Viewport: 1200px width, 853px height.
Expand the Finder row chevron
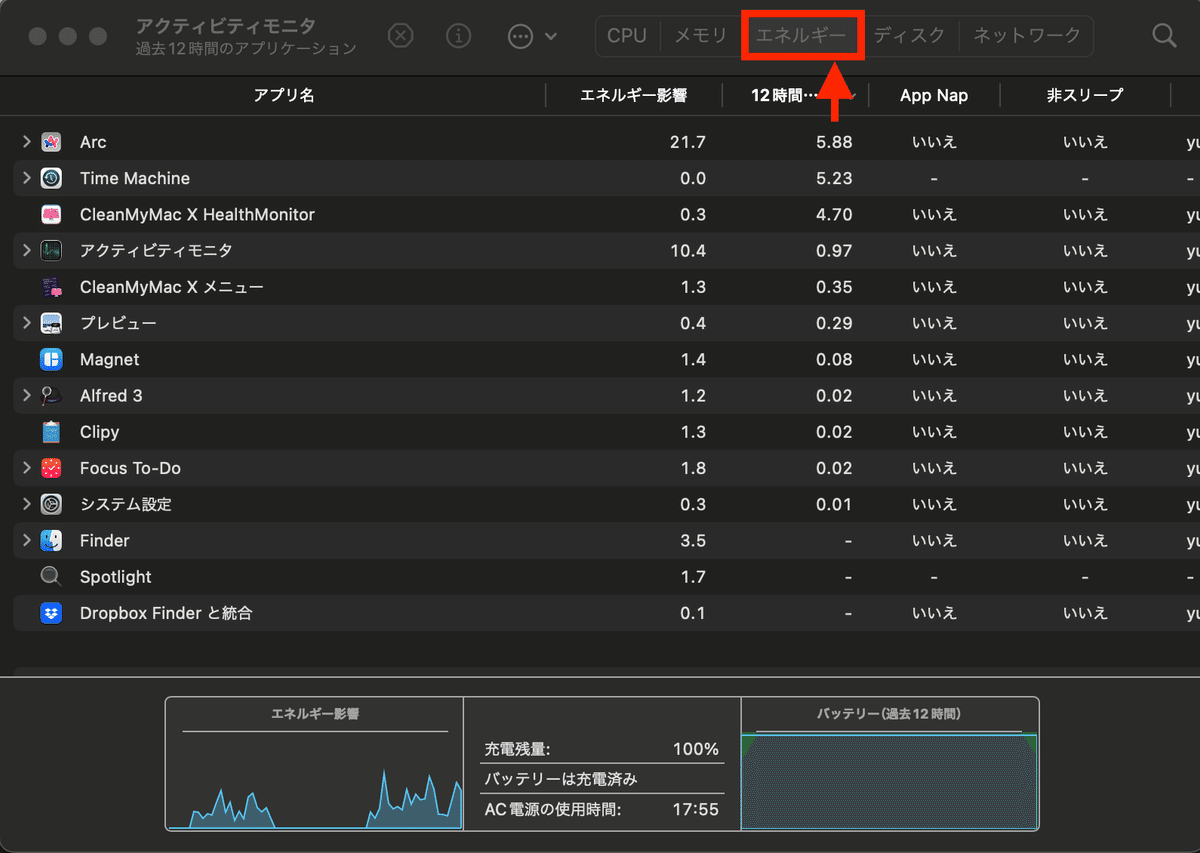(x=27, y=540)
